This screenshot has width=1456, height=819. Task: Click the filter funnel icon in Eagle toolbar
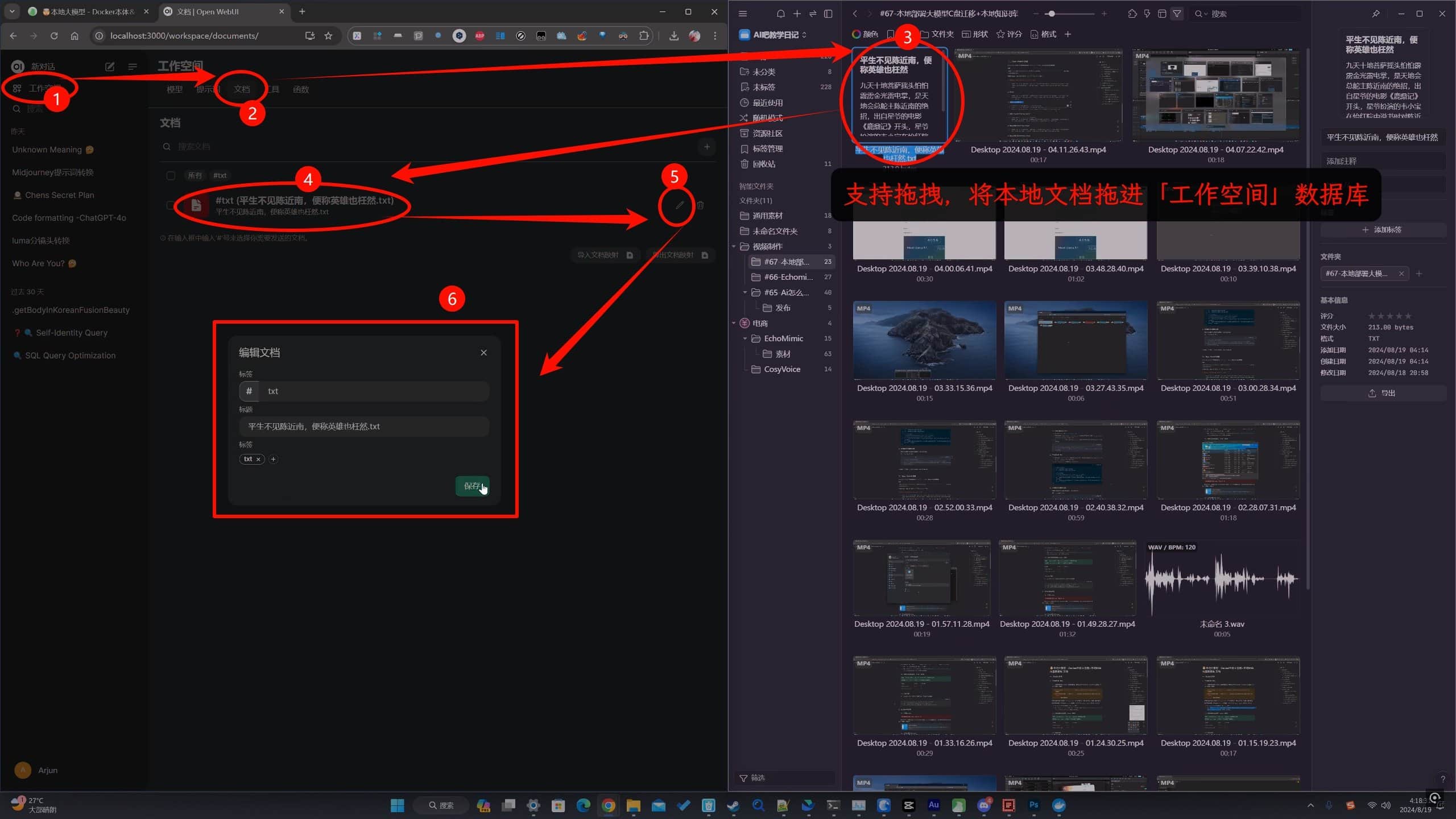[1177, 14]
